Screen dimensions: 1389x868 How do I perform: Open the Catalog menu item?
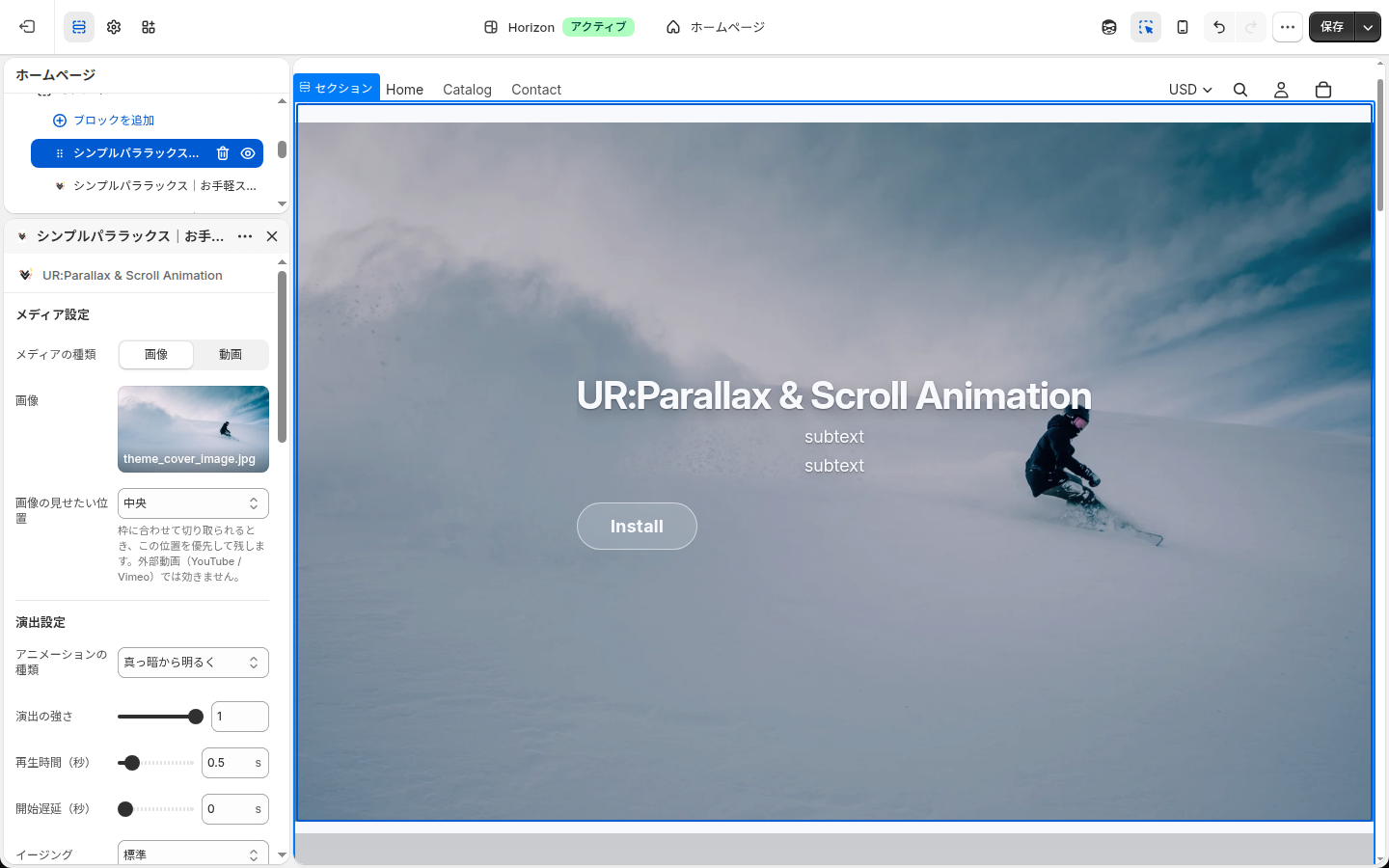[x=467, y=90]
